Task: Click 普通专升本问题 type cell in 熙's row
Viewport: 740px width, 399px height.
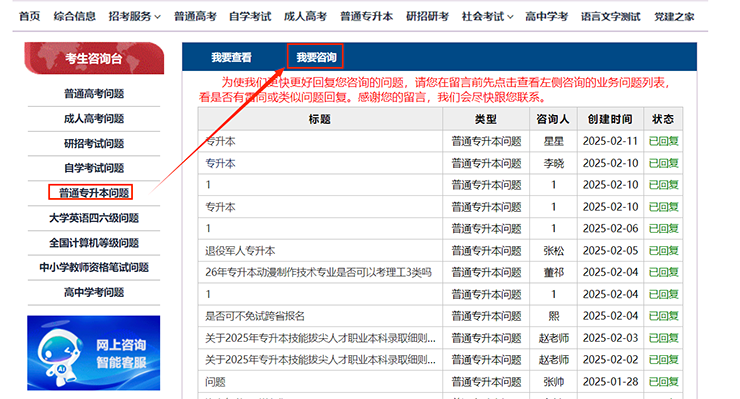Action: point(486,316)
